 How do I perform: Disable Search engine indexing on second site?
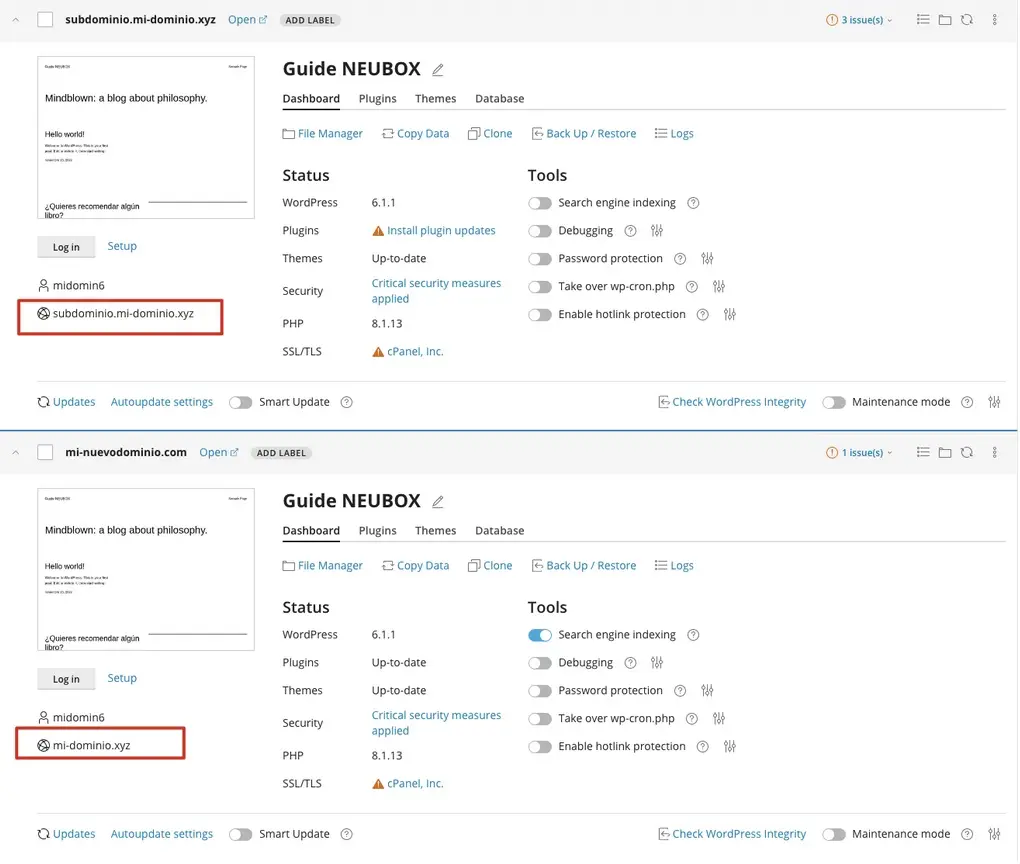click(539, 635)
